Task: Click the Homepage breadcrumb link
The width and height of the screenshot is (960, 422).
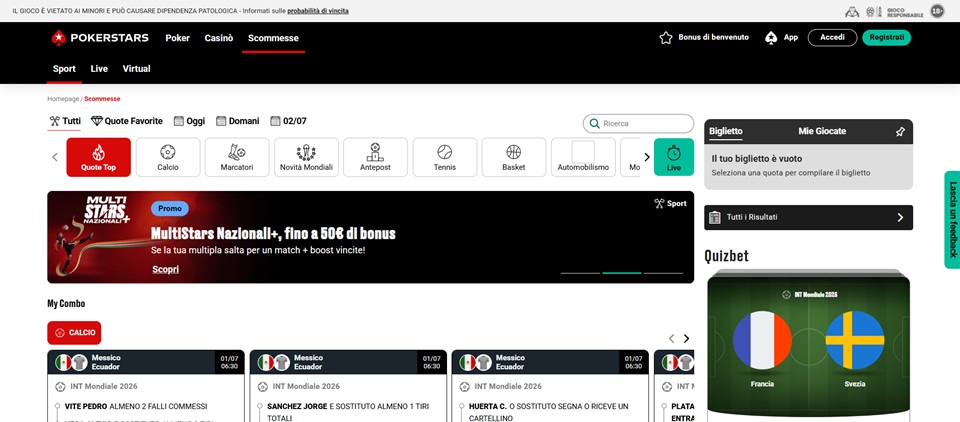Action: click(x=63, y=99)
